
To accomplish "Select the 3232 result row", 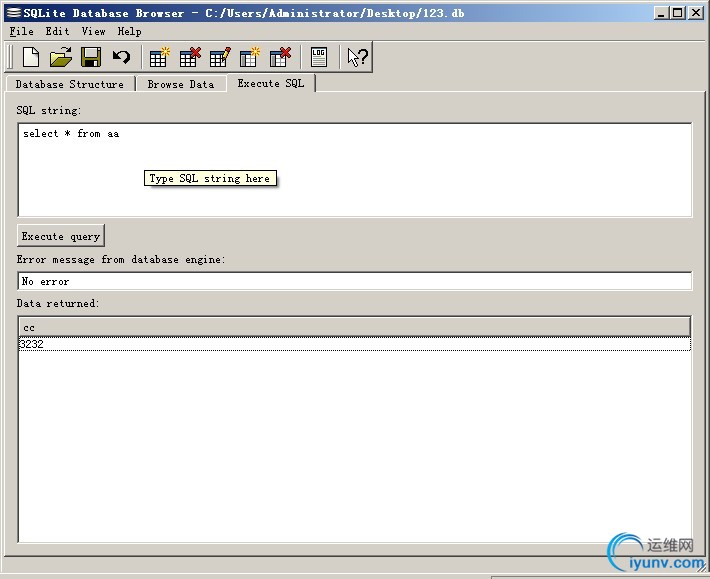I will click(355, 344).
